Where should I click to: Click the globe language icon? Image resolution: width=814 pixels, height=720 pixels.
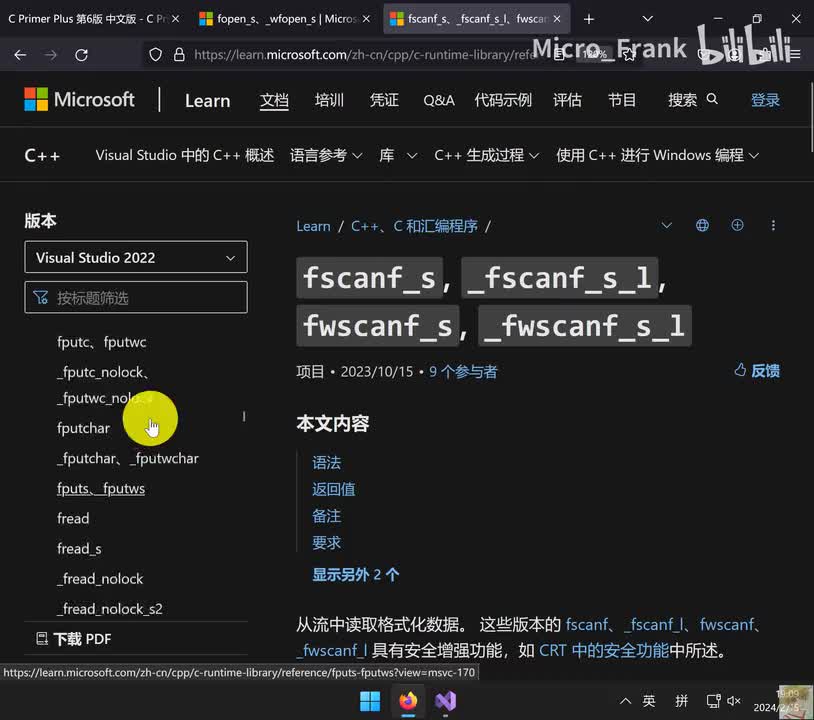tap(702, 225)
